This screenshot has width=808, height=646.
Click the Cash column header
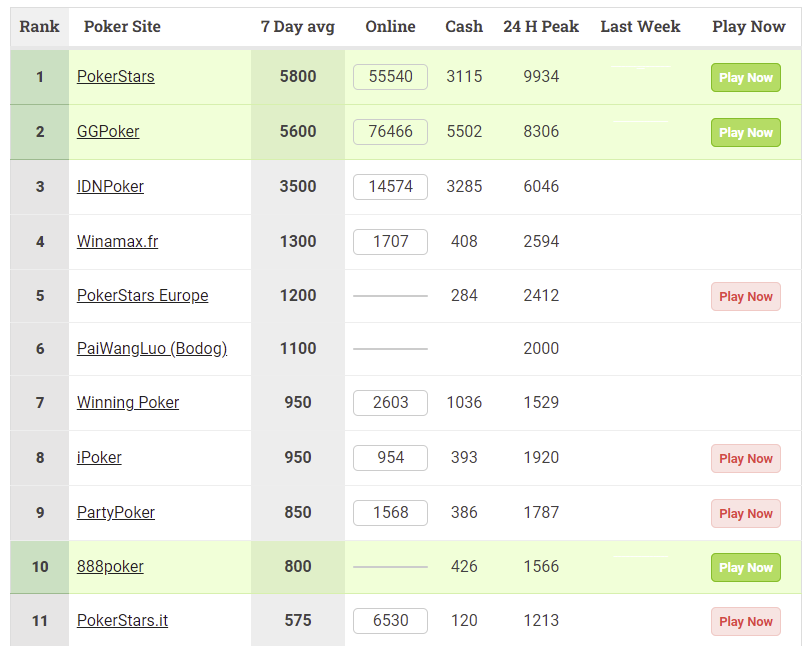[464, 27]
